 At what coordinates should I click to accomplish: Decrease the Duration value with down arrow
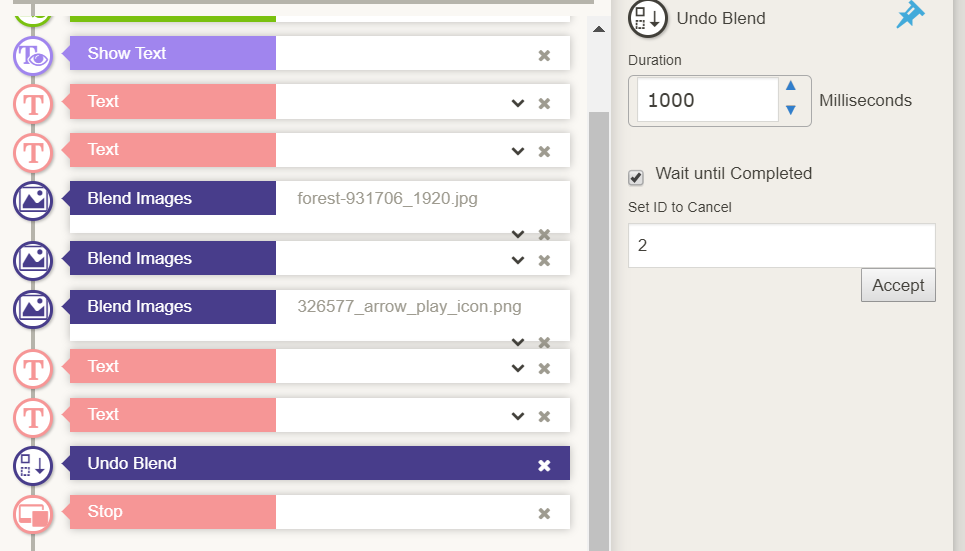pyautogui.click(x=791, y=110)
